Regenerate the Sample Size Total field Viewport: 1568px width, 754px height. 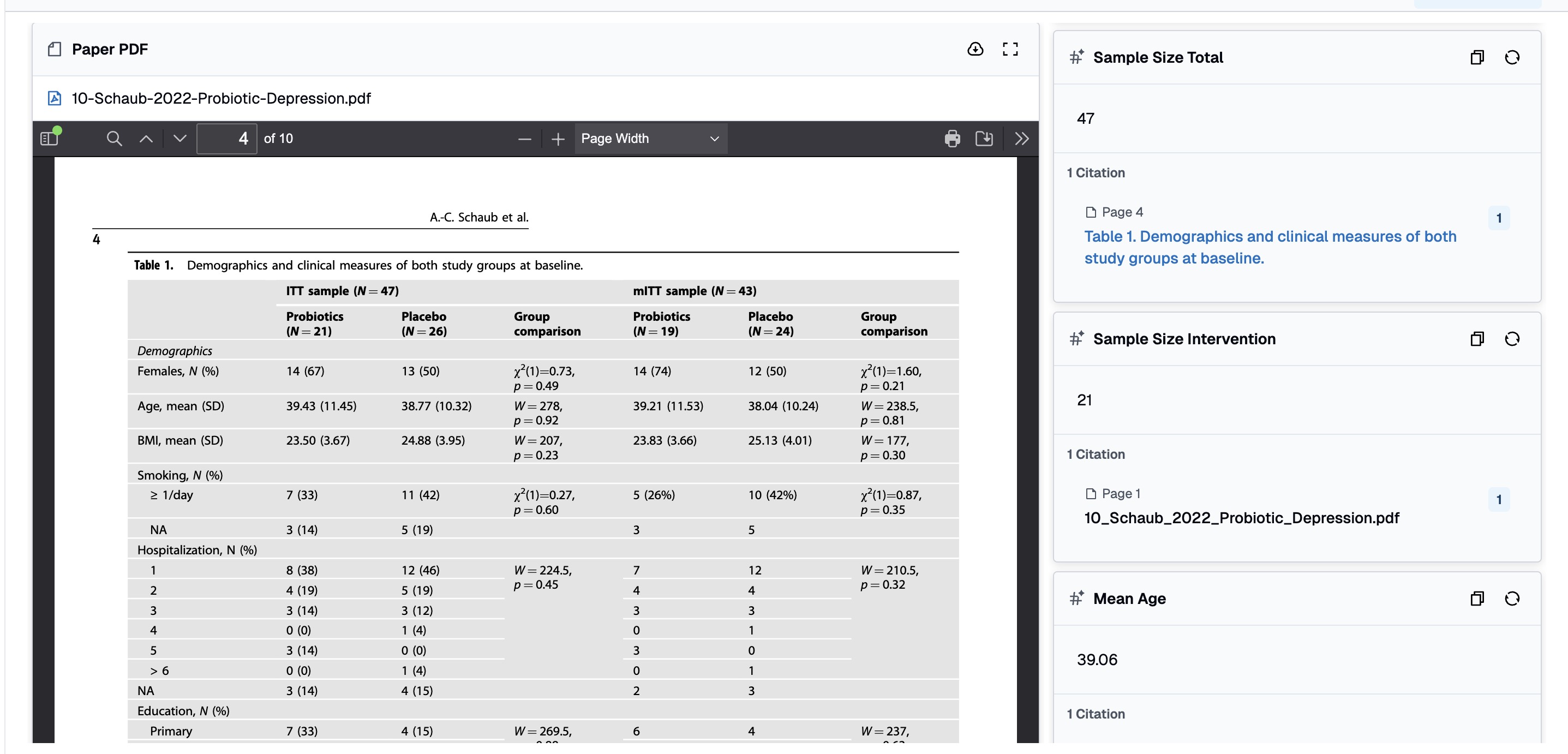1511,58
